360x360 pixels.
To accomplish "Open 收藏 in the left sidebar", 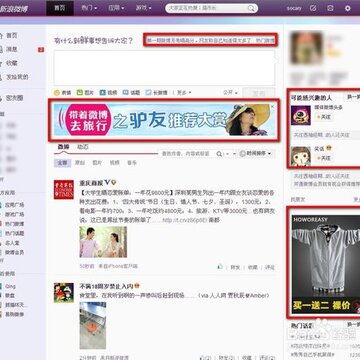I will tap(12, 63).
